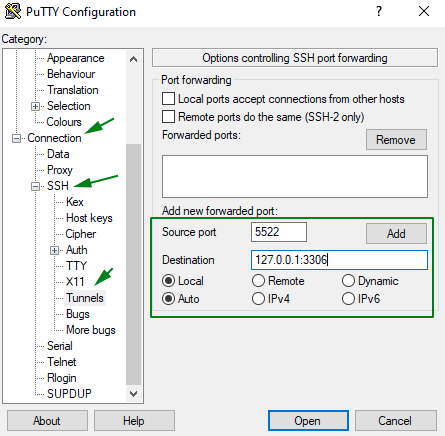
Task: Open the X11 category
Action: tap(75, 282)
